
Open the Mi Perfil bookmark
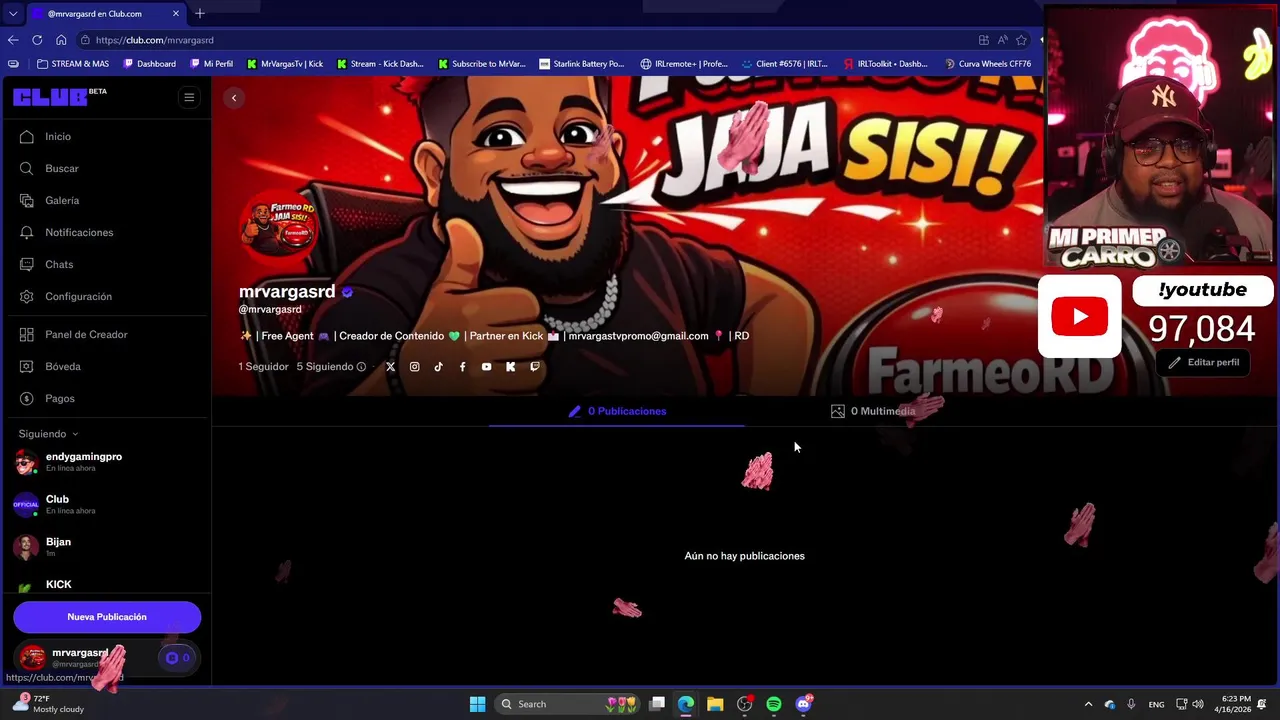211,64
